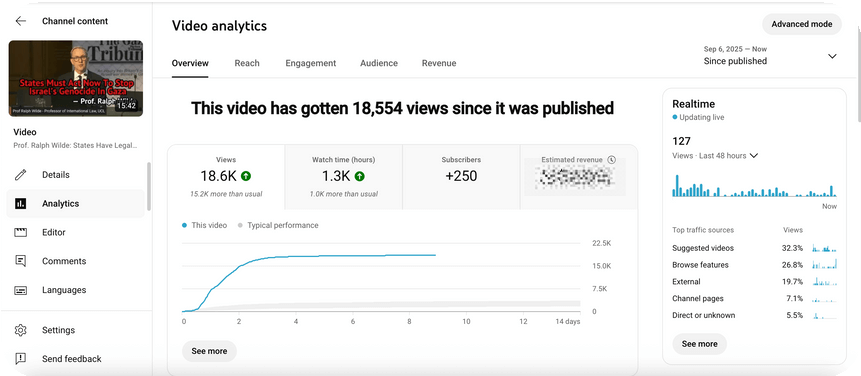This screenshot has width=861, height=376.
Task: Expand the Since published date range dropdown
Action: [832, 56]
